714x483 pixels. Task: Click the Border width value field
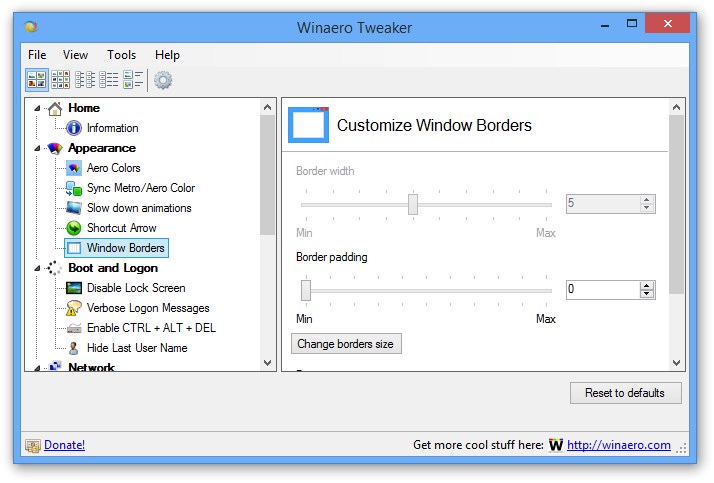click(603, 203)
